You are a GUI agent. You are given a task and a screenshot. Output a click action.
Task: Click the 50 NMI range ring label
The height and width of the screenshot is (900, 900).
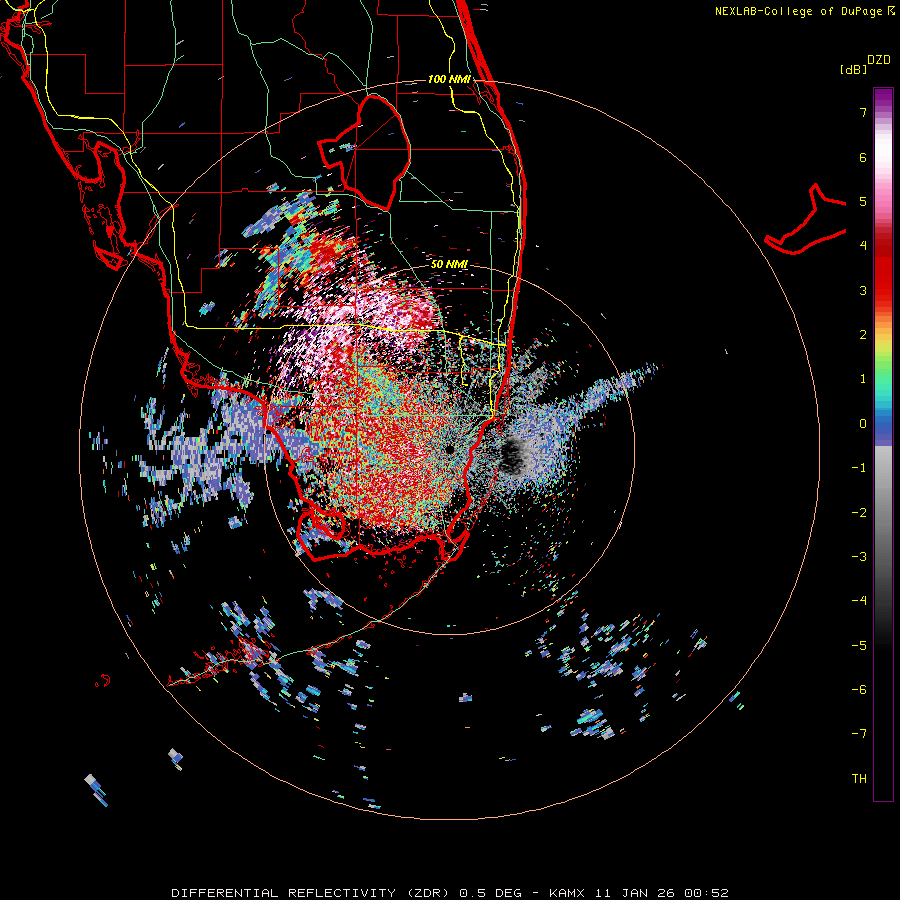coord(449,264)
